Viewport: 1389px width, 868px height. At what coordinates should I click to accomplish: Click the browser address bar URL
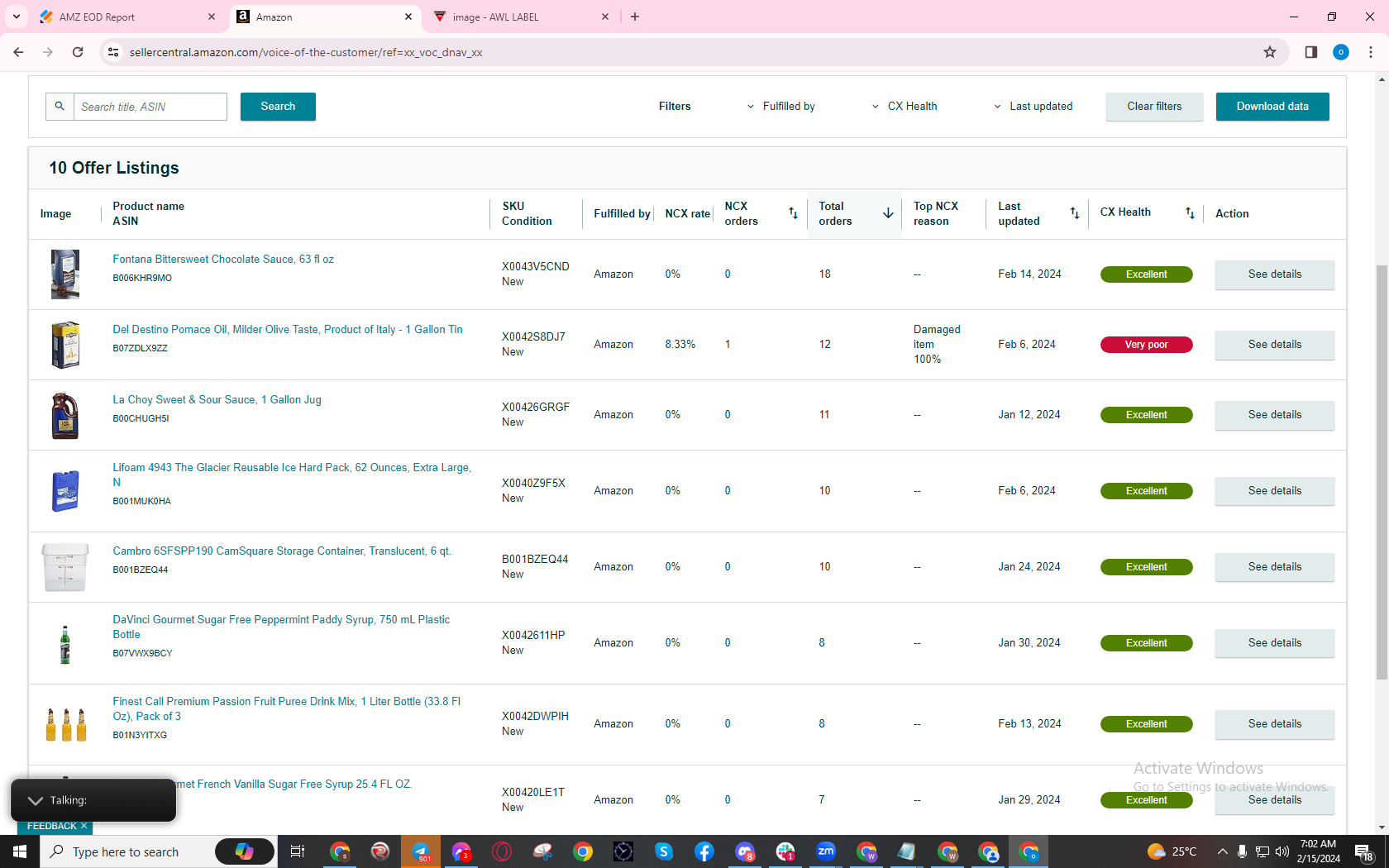(306, 52)
